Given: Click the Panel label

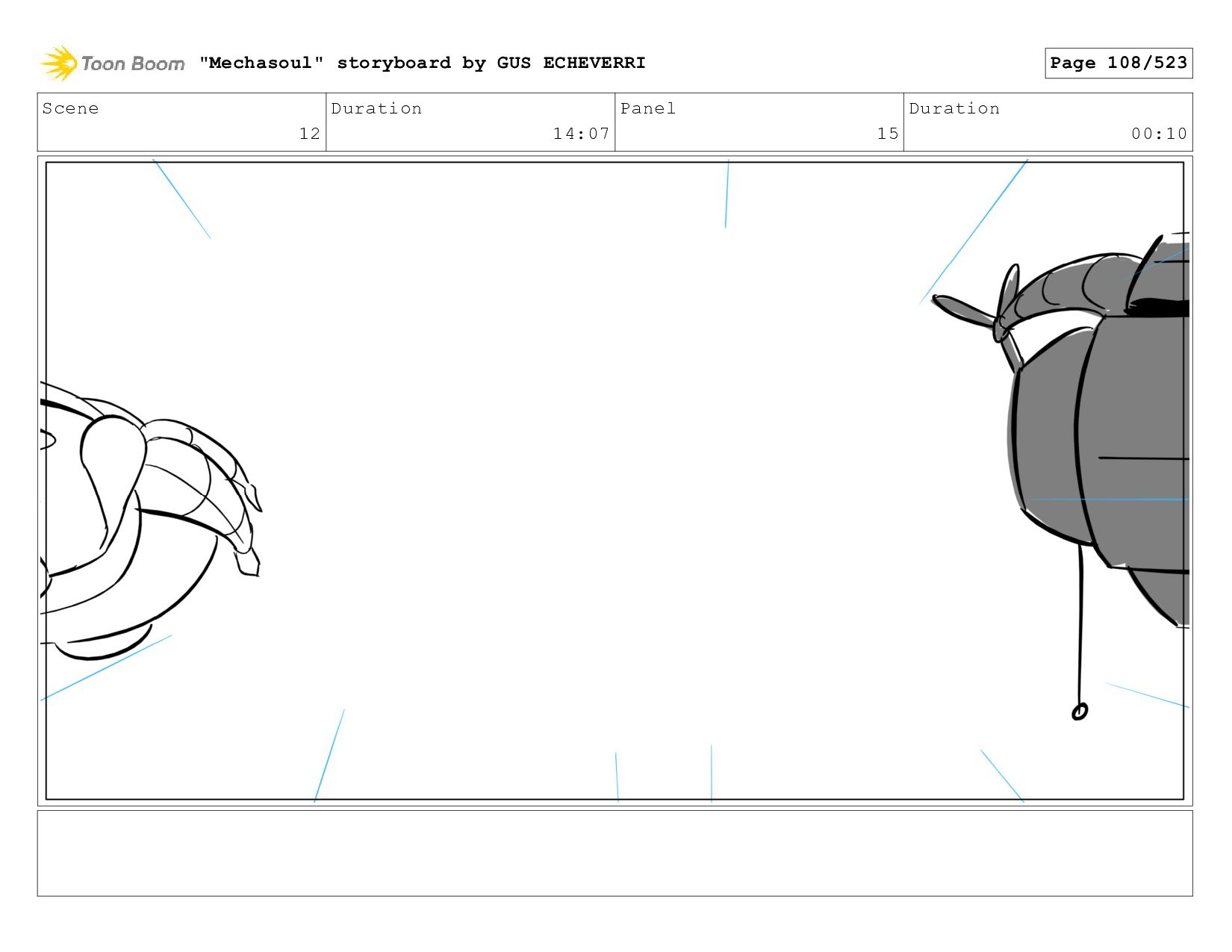Looking at the screenshot, I should [647, 108].
